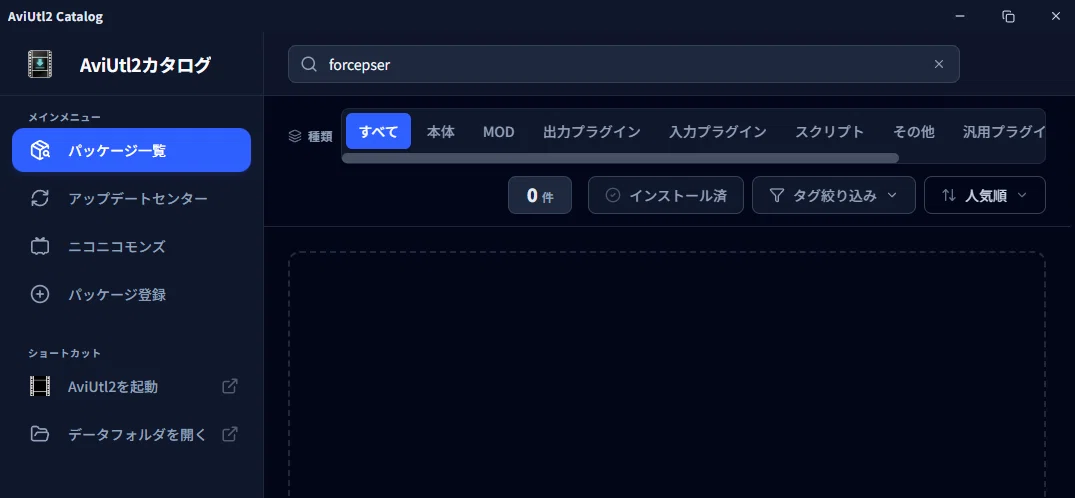This screenshot has height=498, width=1075.
Task: Select the 入力プラグイン tab
Action: (718, 131)
